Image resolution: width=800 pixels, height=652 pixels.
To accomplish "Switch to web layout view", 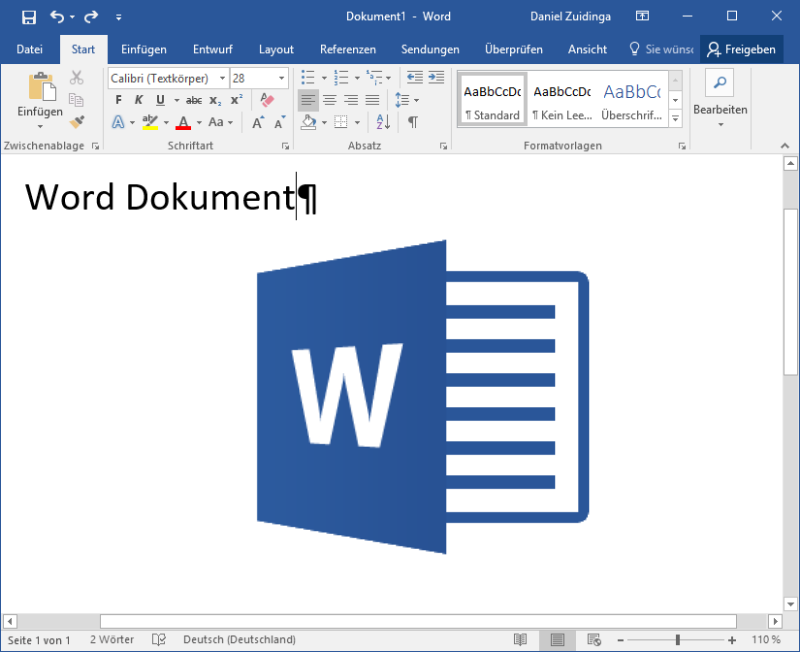I will (x=593, y=639).
